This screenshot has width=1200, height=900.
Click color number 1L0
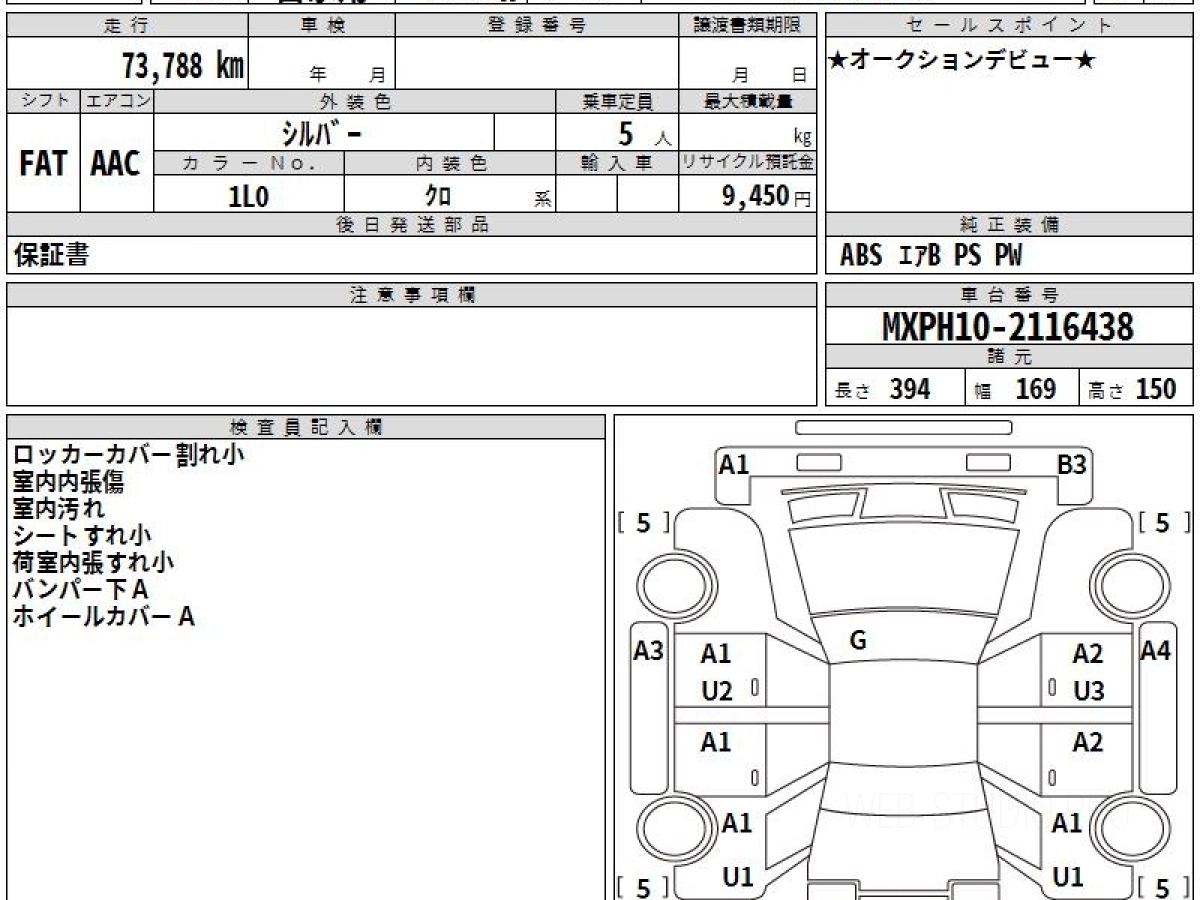pos(249,197)
